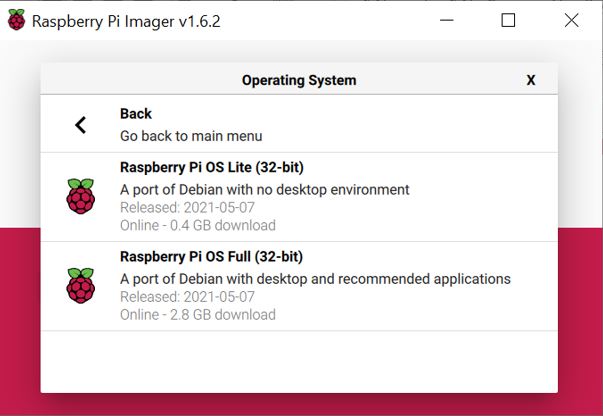This screenshot has height=416, width=603.
Task: Click the raspberry icon beside OS Lite
Action: [81, 197]
